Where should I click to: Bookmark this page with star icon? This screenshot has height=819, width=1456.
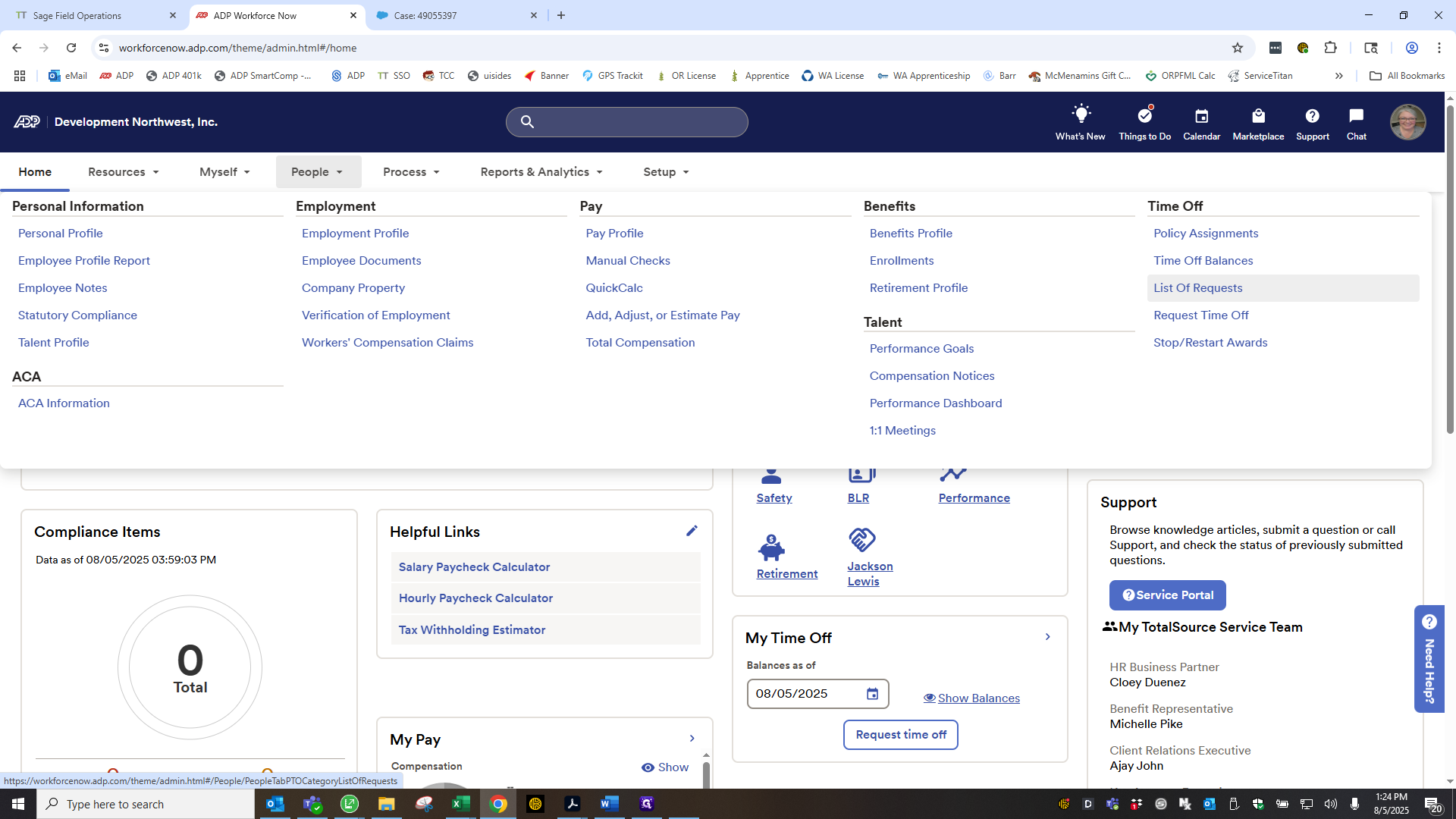coord(1238,48)
